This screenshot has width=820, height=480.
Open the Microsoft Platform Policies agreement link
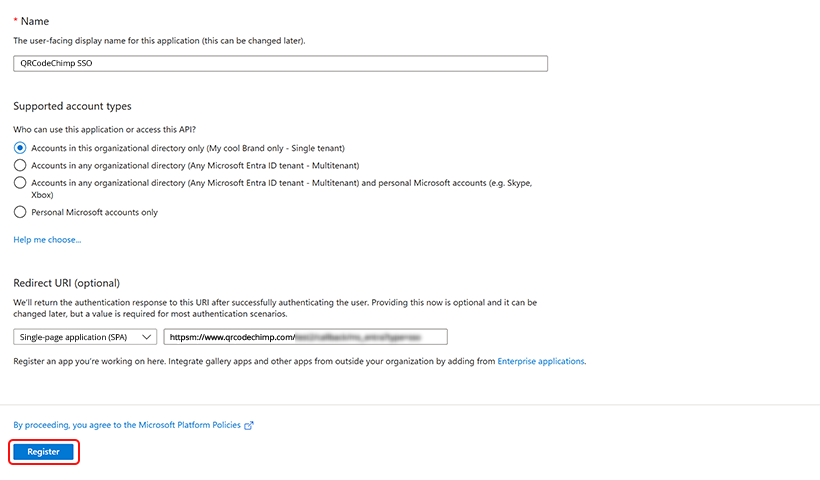tap(127, 425)
